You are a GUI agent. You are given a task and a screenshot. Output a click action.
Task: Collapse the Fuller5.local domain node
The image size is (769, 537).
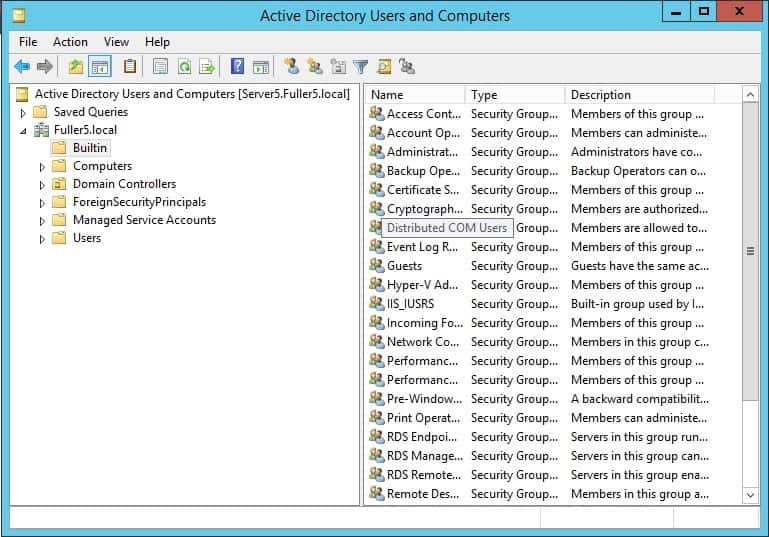23,131
